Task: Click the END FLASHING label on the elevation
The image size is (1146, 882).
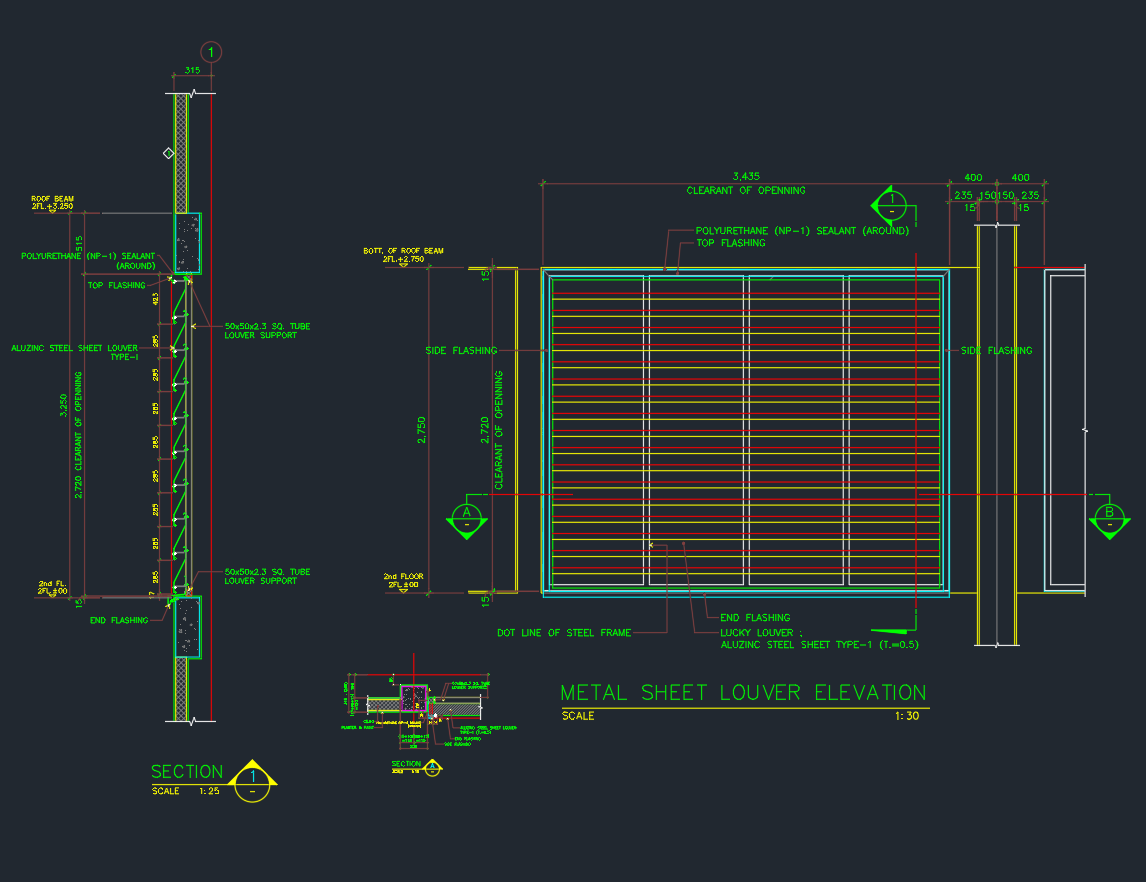Action: 755,617
